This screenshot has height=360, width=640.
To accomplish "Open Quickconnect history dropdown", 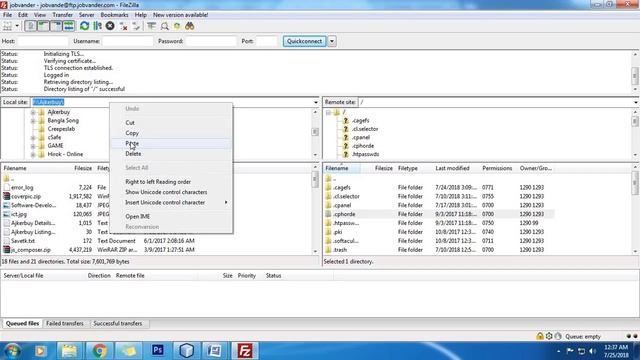I will [332, 41].
